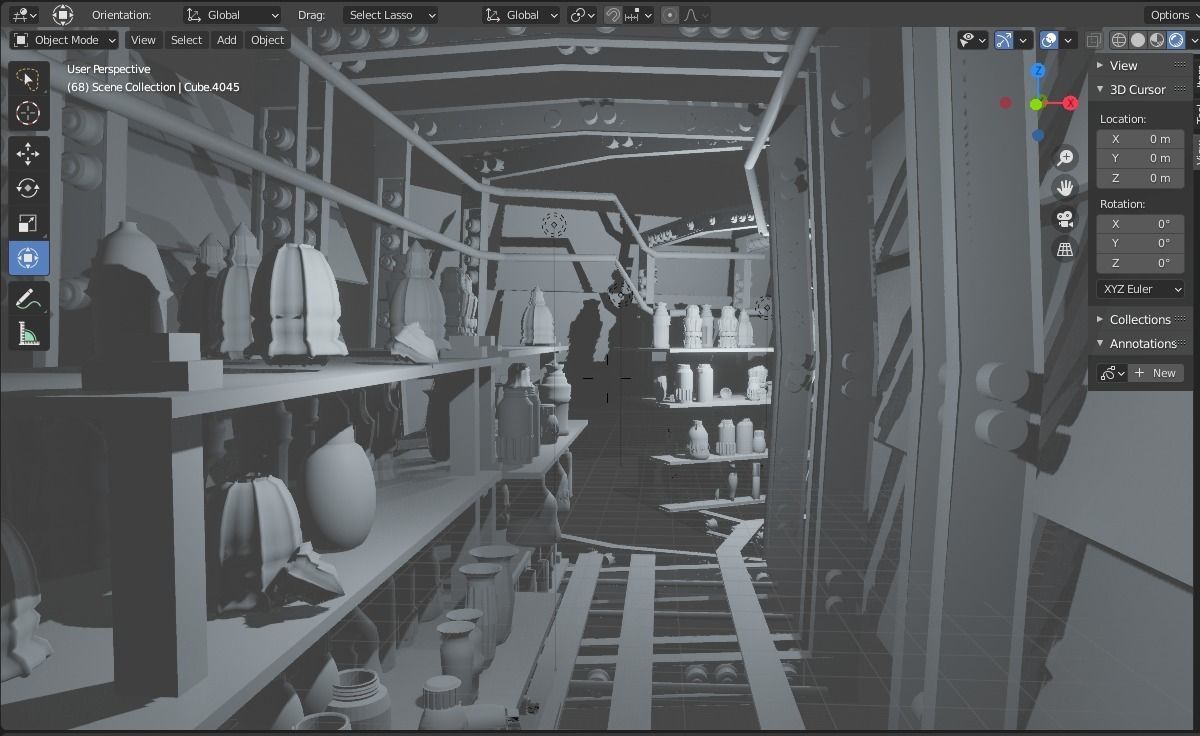Select the Scale tool

(x=28, y=223)
